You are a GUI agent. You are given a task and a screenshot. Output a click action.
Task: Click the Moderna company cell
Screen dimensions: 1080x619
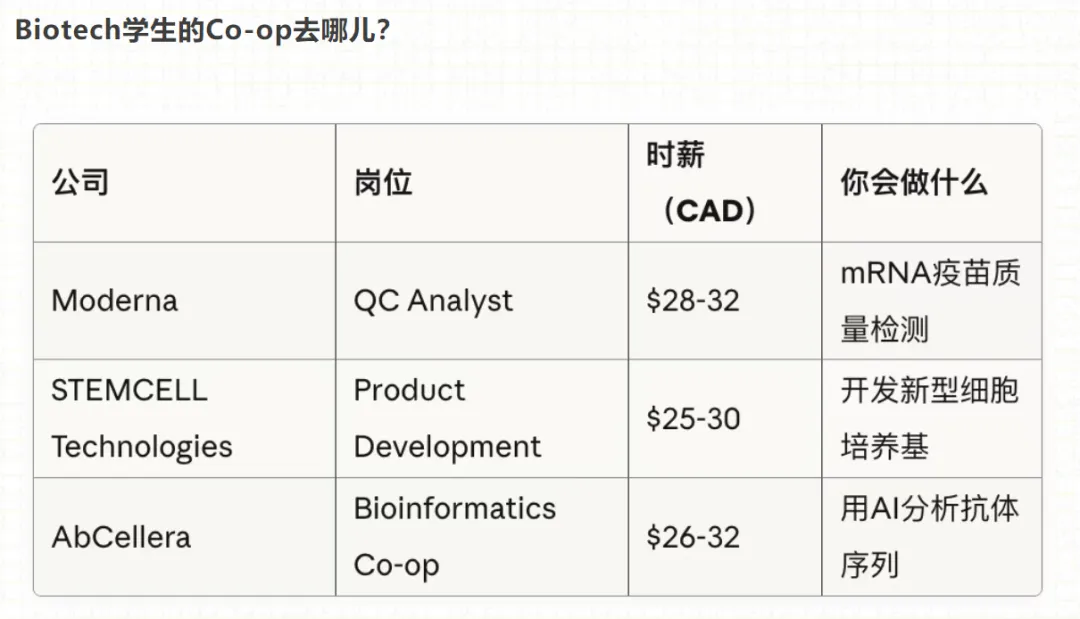114,301
